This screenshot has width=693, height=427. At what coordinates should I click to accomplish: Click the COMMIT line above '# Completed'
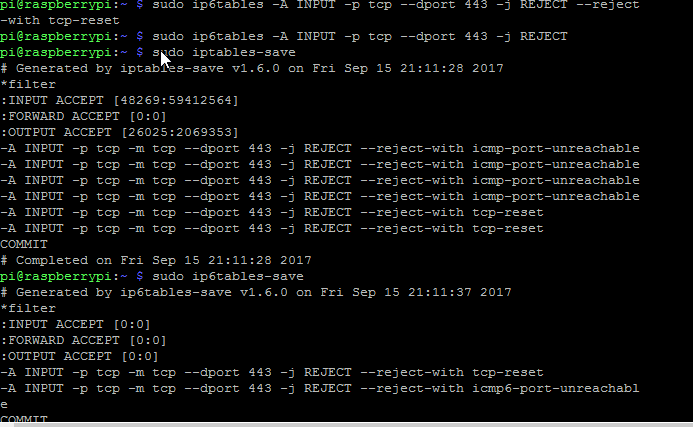(x=25, y=244)
